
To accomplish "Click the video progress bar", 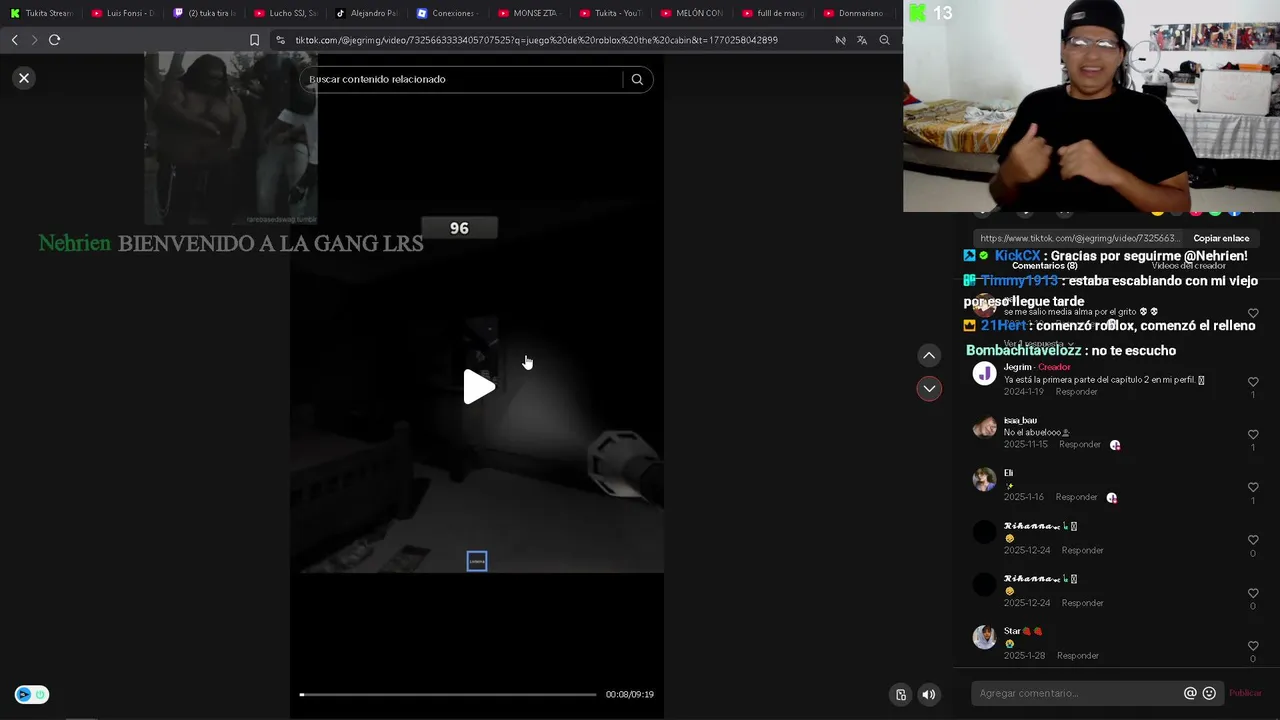I will [x=447, y=694].
